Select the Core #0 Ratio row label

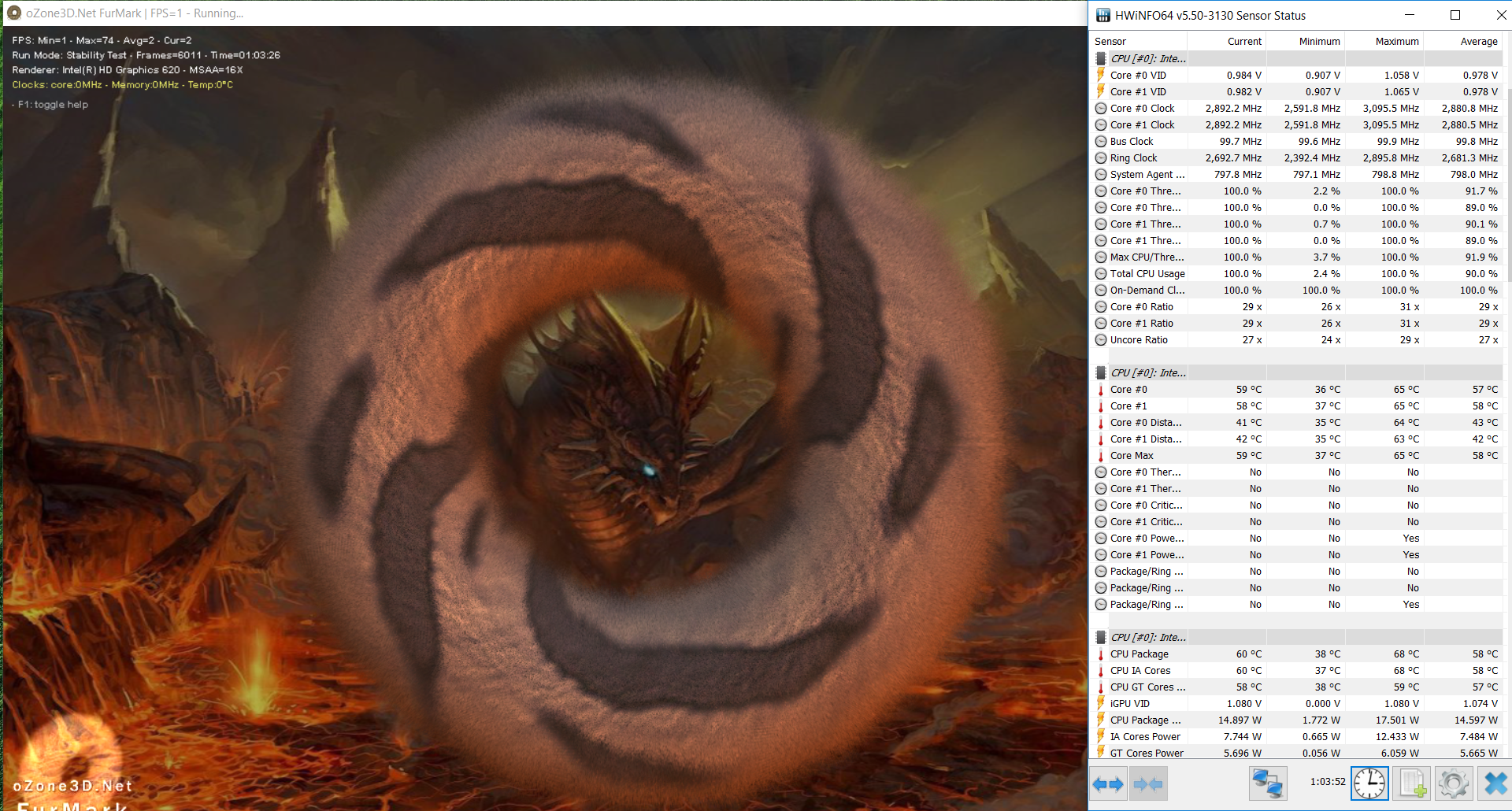coord(1141,306)
